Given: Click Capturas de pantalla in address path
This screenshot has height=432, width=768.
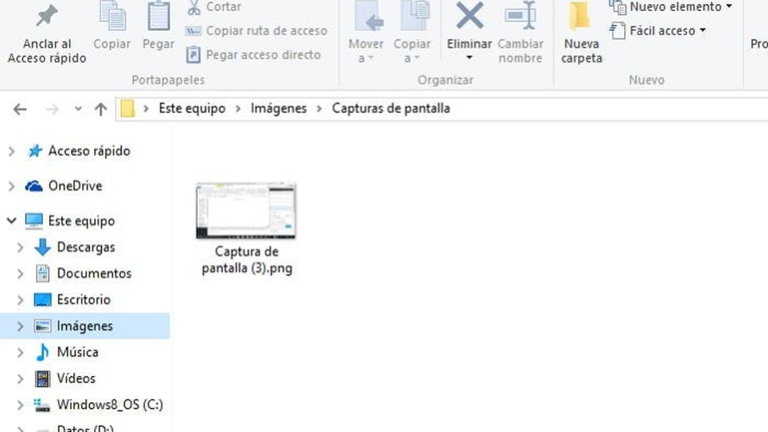Looking at the screenshot, I should pyautogui.click(x=391, y=108).
